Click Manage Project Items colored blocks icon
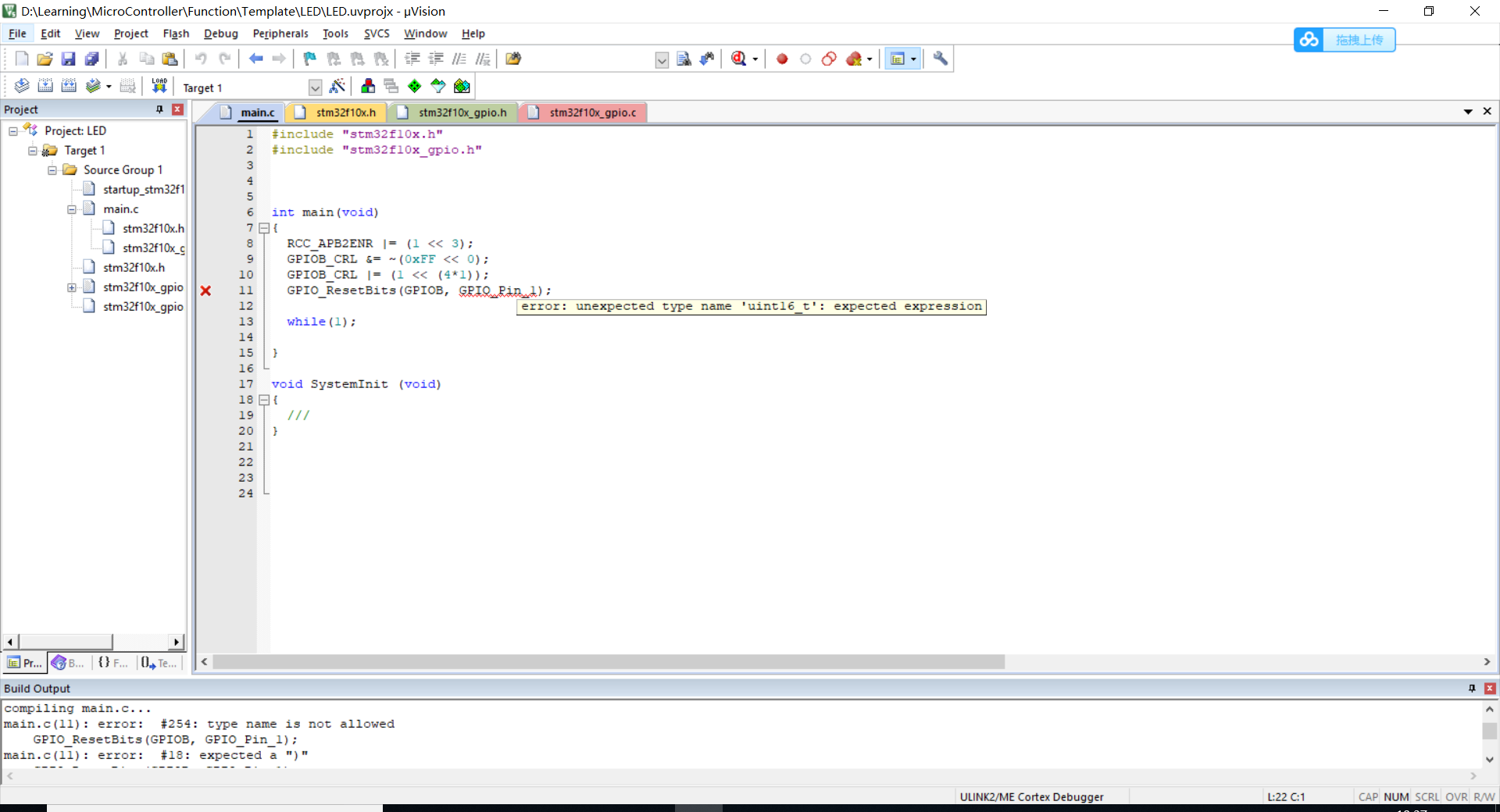This screenshot has width=1500, height=812. (368, 86)
